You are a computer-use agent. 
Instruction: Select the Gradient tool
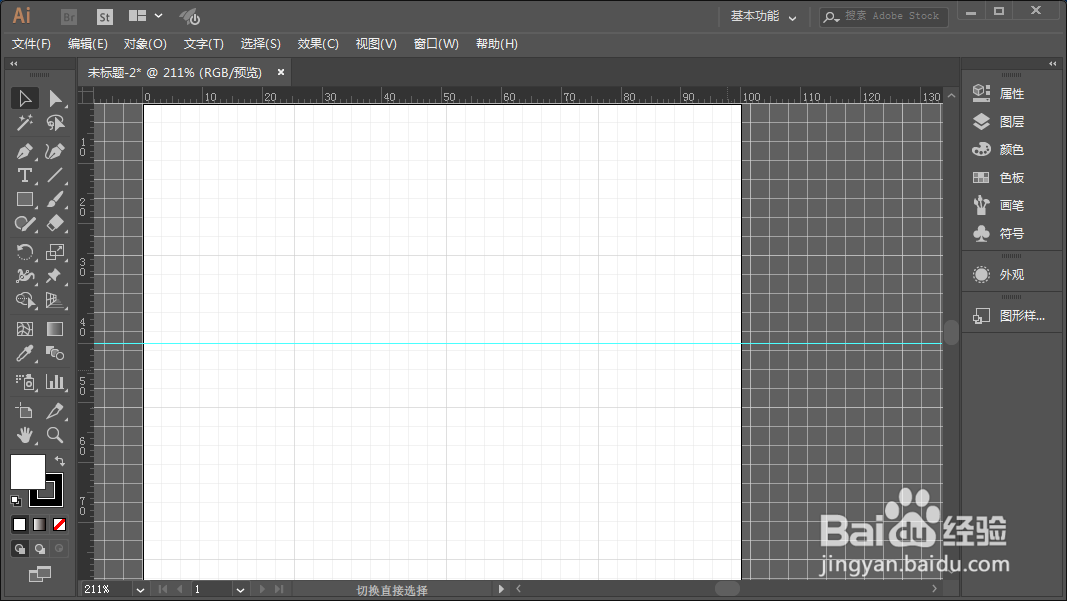pyautogui.click(x=55, y=329)
